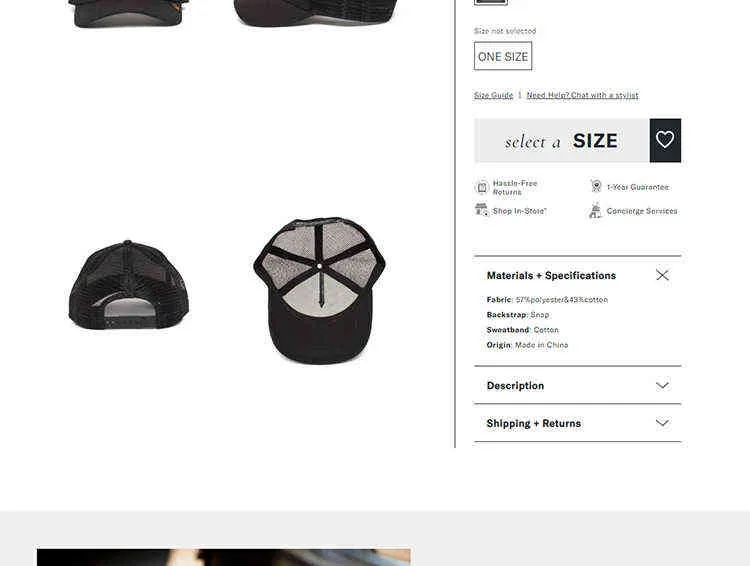This screenshot has width=750, height=566.
Task: Click the 1-Year Guarantee badge icon
Action: click(x=596, y=186)
